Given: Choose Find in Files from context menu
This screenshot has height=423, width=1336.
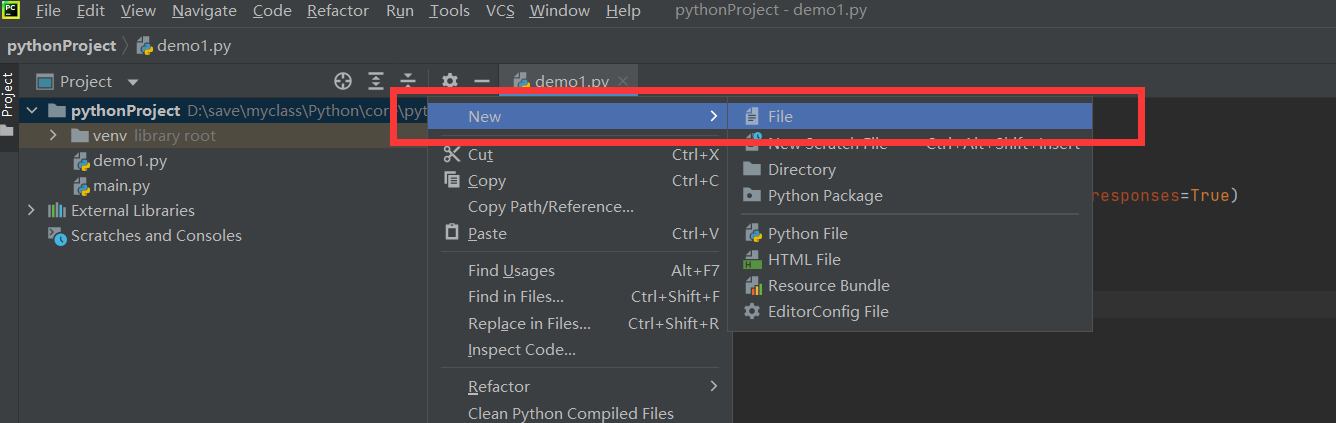Looking at the screenshot, I should coord(579,297).
